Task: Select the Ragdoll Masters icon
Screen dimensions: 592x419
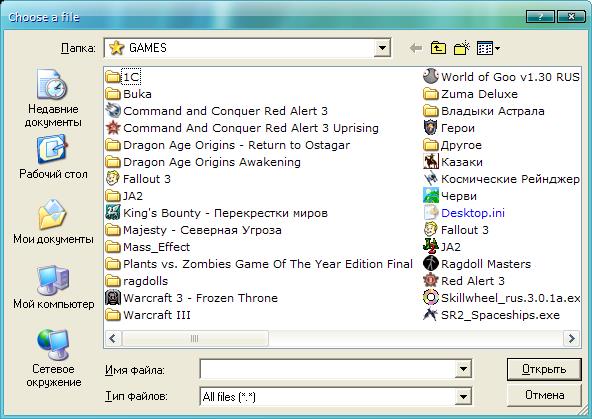Action: (x=430, y=263)
